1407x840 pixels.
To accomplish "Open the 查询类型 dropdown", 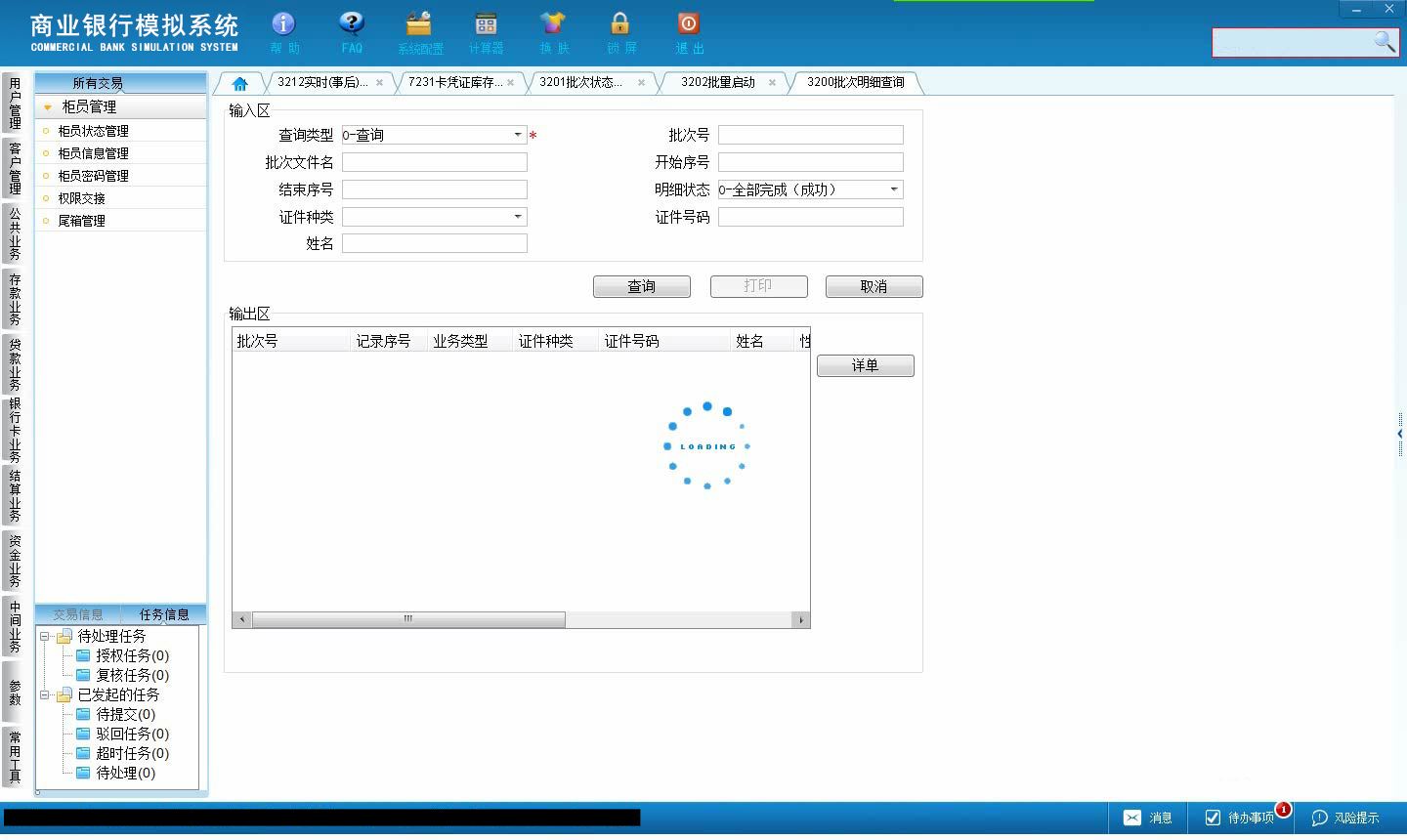I will click(518, 135).
